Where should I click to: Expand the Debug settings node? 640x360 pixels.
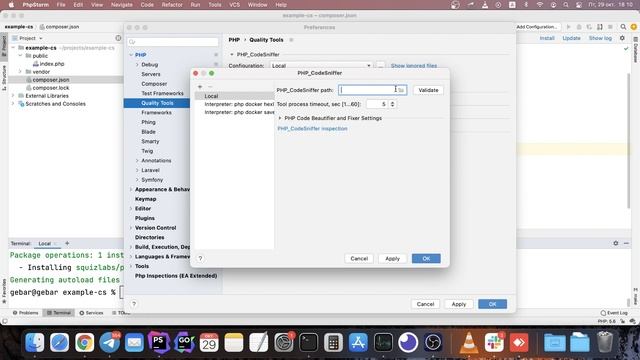(x=137, y=64)
